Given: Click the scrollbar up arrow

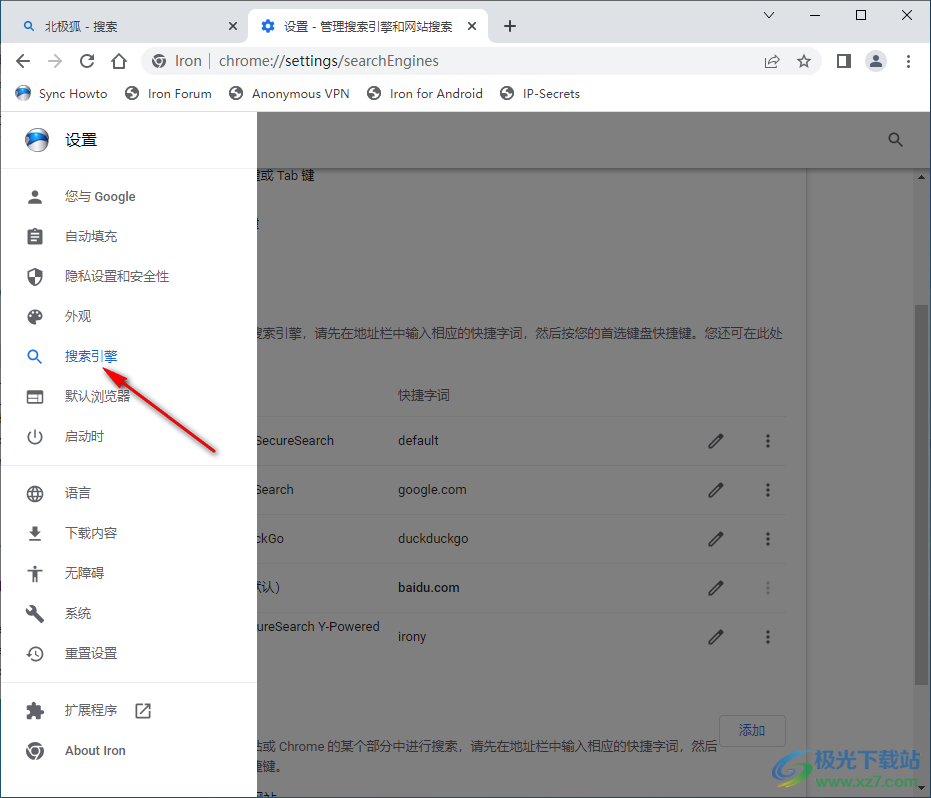Looking at the screenshot, I should (x=921, y=177).
